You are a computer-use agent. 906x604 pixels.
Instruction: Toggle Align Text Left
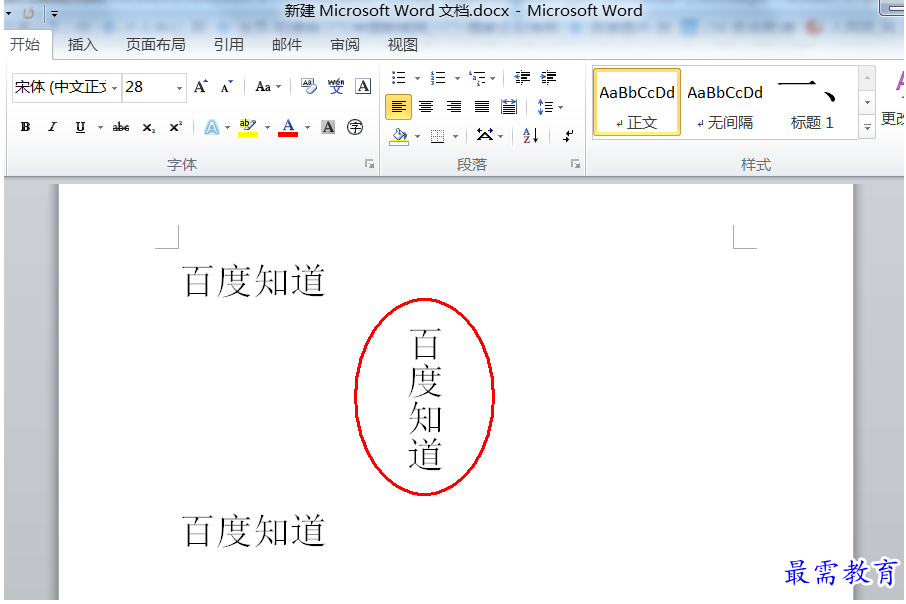point(398,107)
